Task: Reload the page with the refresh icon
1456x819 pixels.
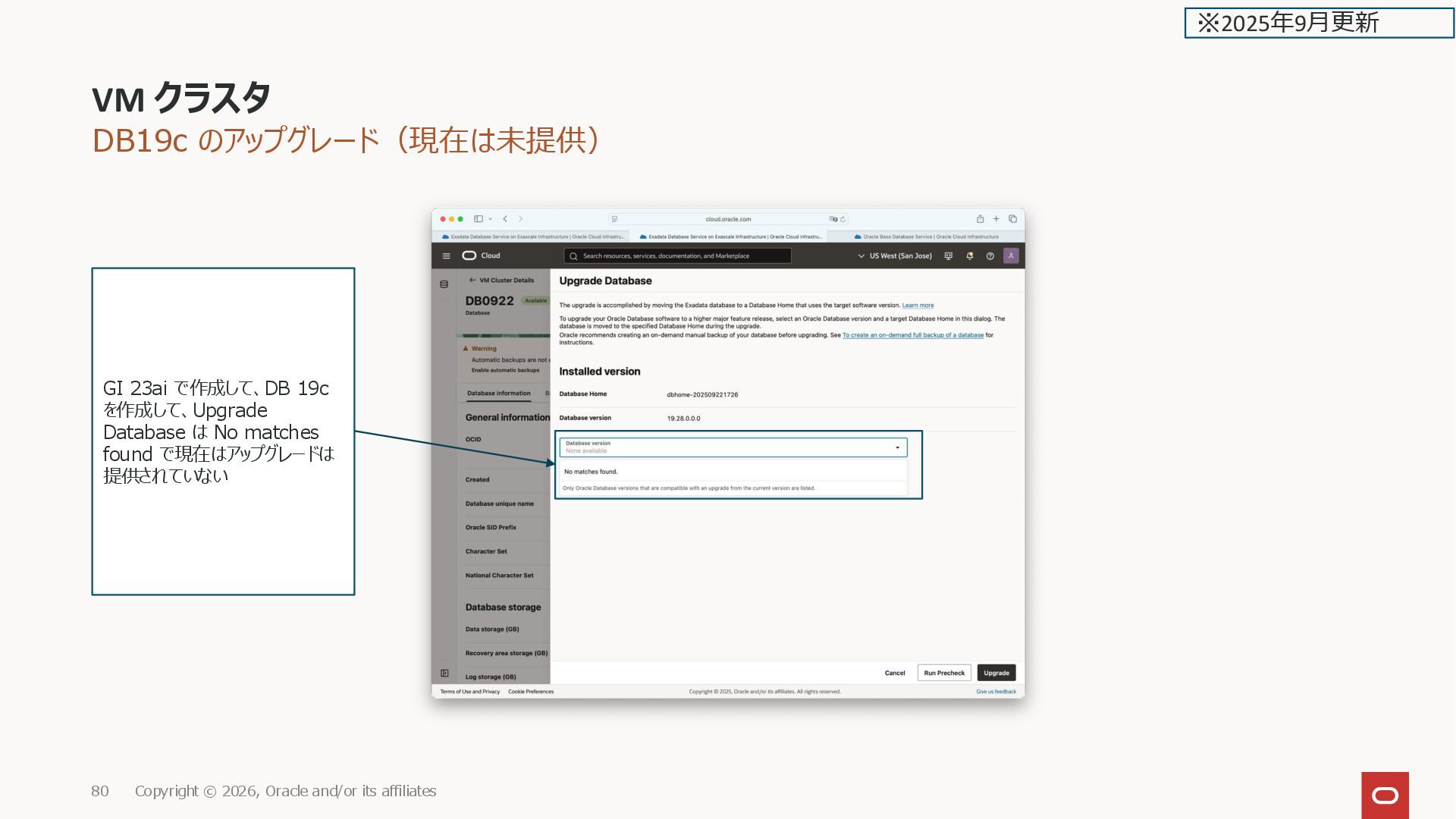Action: (843, 219)
